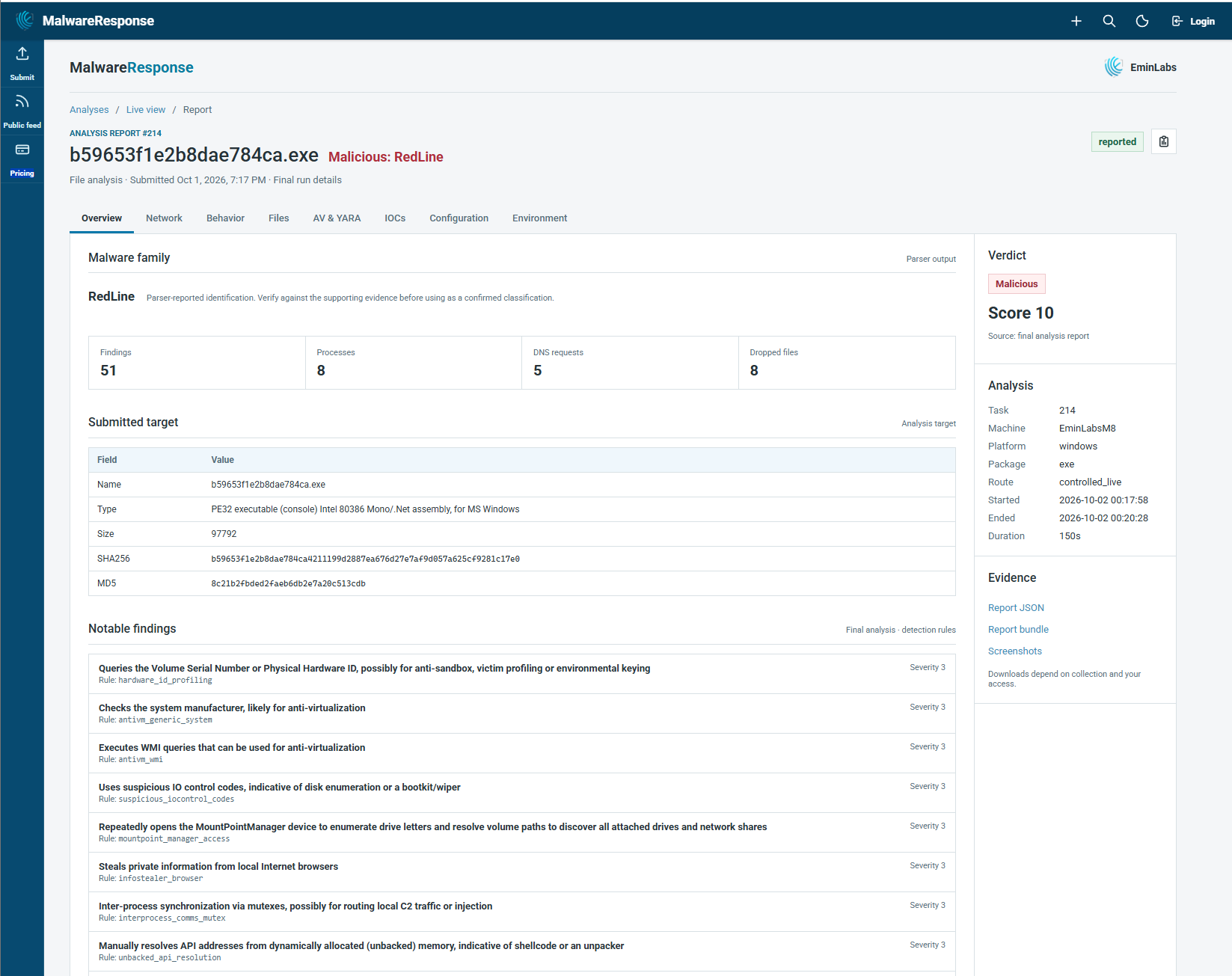This screenshot has height=976, width=1232.
Task: Switch to the Behavior tab
Action: coord(225,218)
